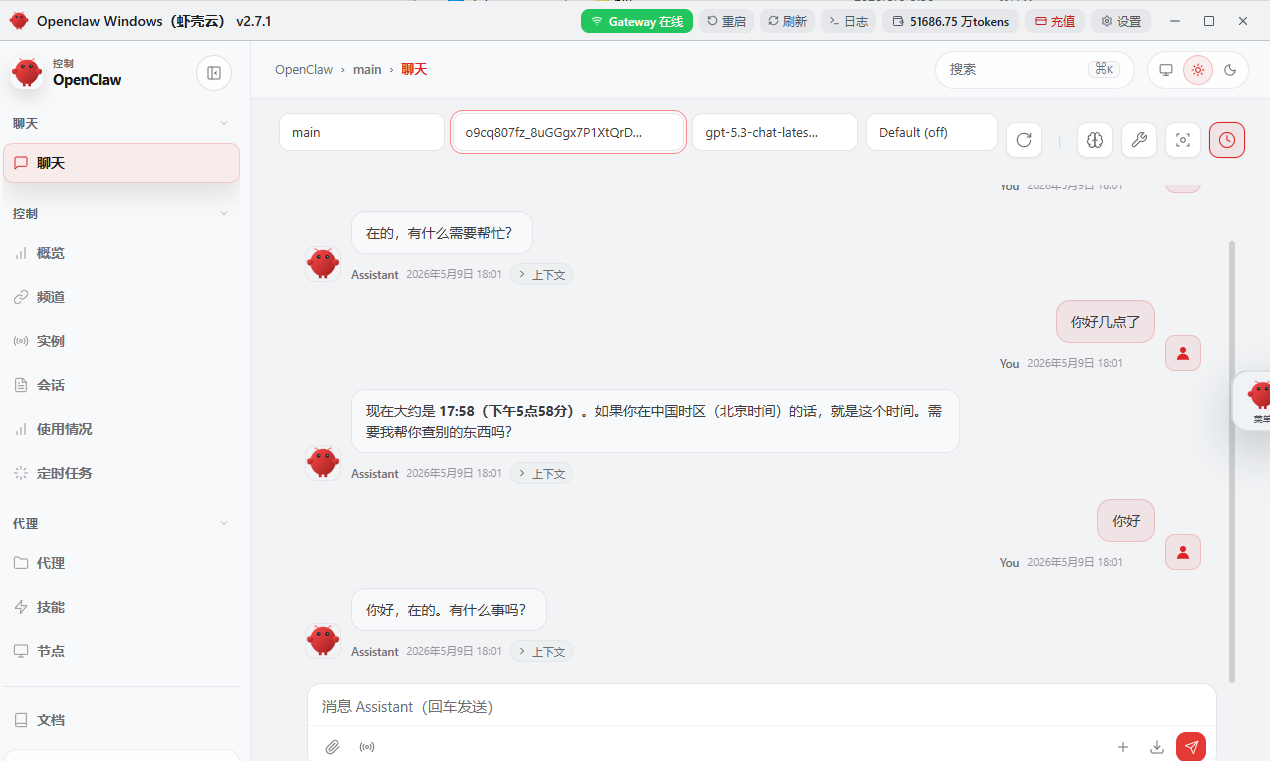Click the plus new session icon
Image resolution: width=1270 pixels, height=761 pixels.
[1123, 747]
